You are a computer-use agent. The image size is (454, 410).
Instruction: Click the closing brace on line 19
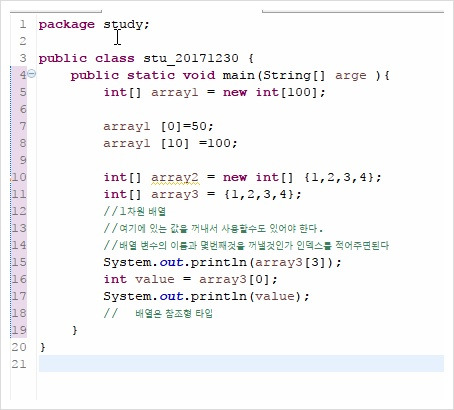click(75, 330)
